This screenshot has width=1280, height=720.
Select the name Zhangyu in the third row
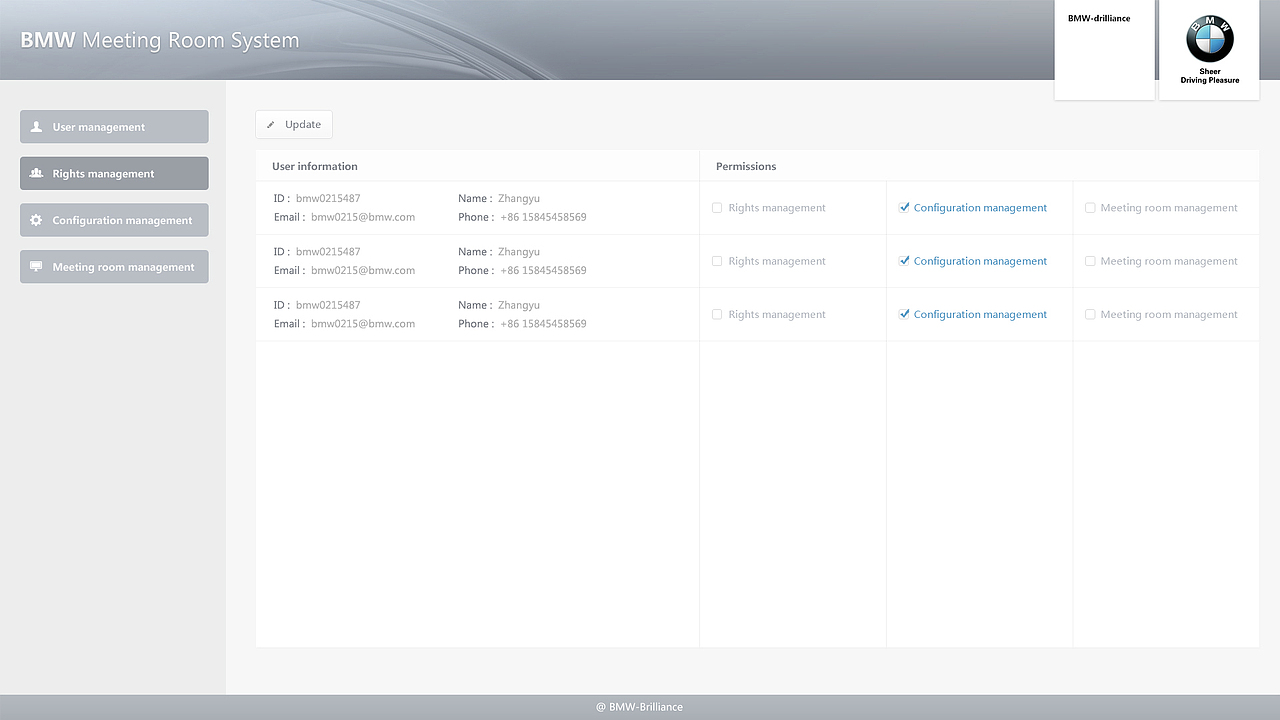519,305
